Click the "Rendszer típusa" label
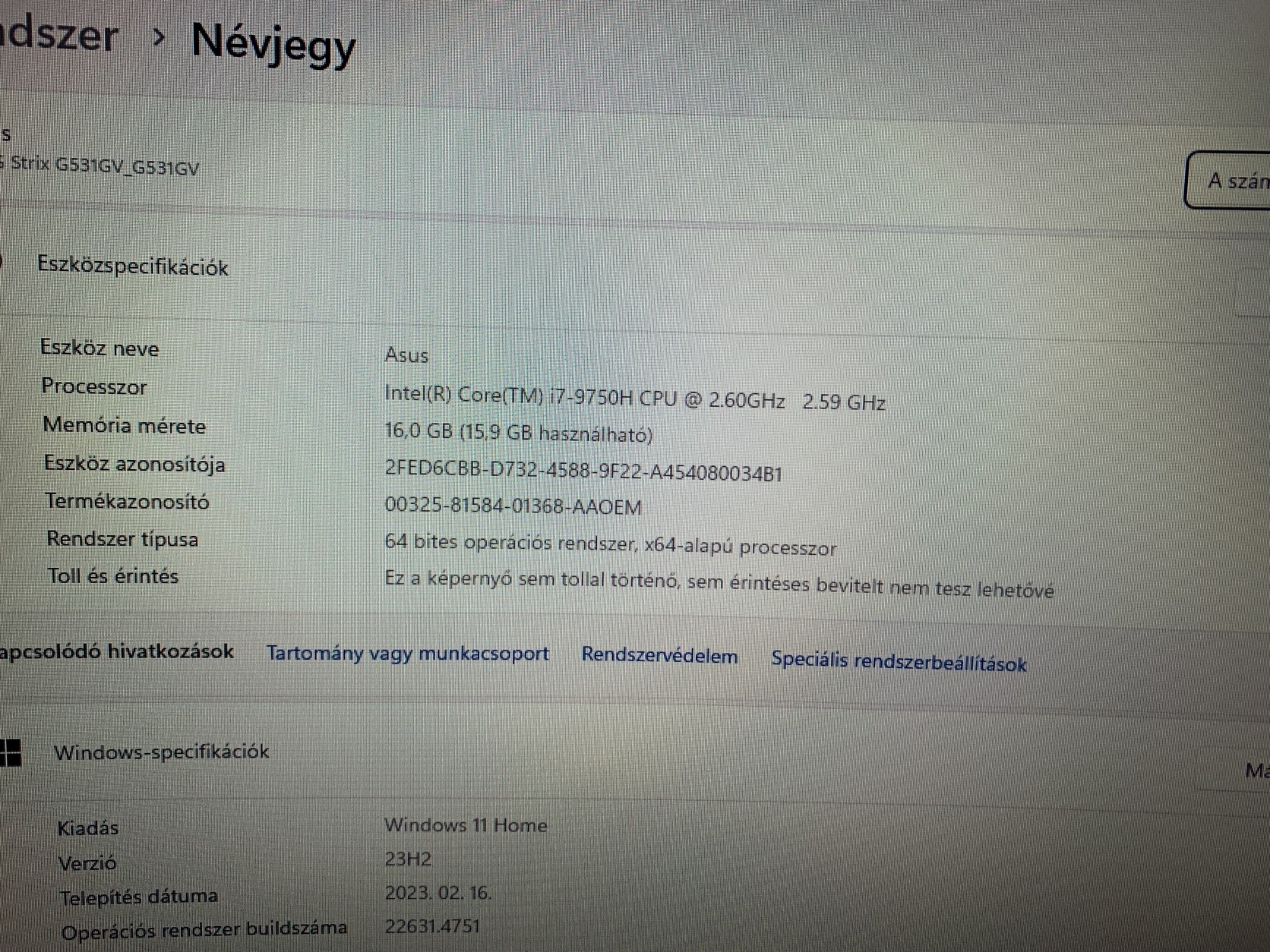The image size is (1270, 952). click(x=122, y=539)
